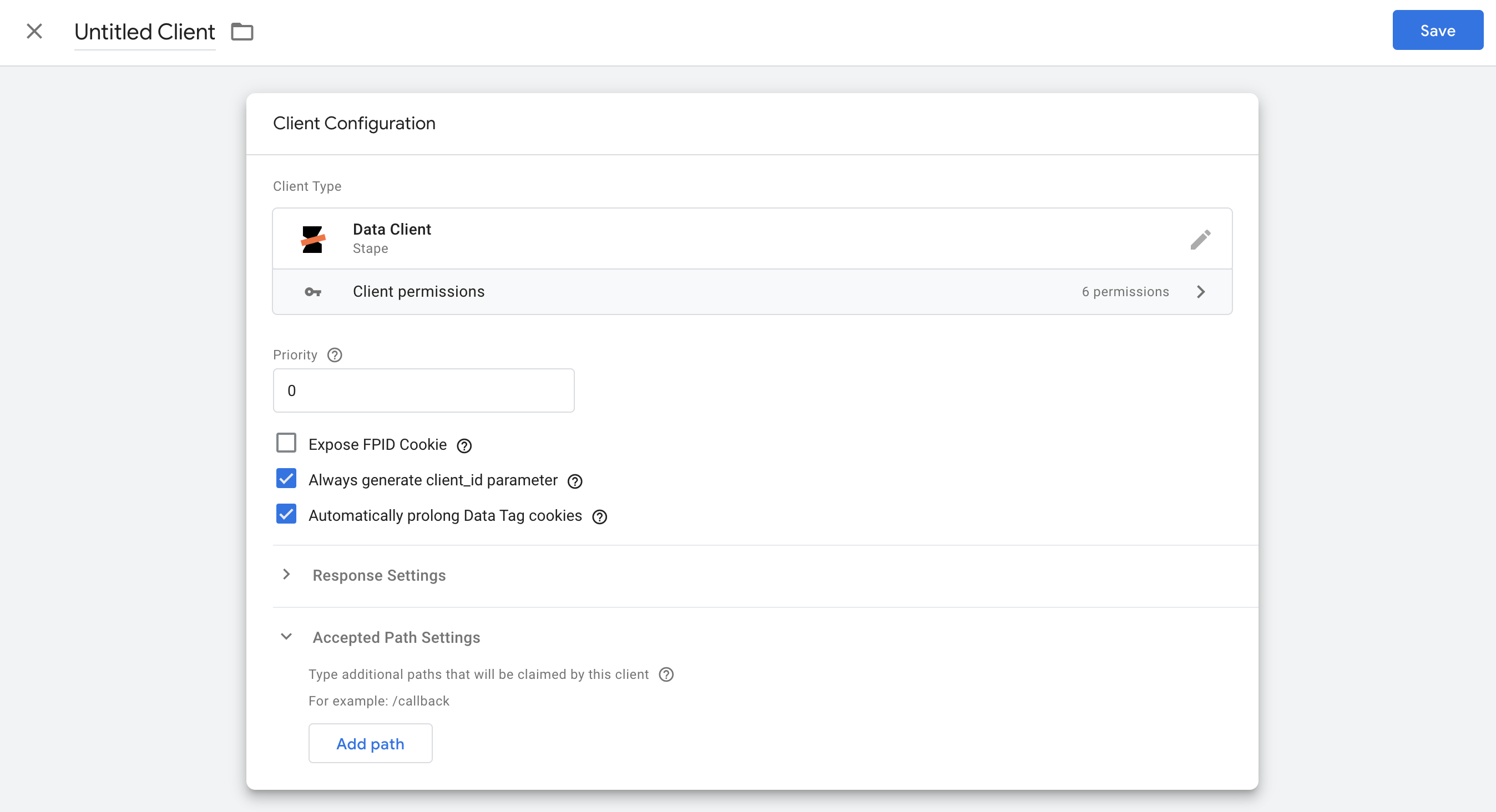The height and width of the screenshot is (812, 1496).
Task: Click the Stape Data Client logo
Action: tap(313, 239)
